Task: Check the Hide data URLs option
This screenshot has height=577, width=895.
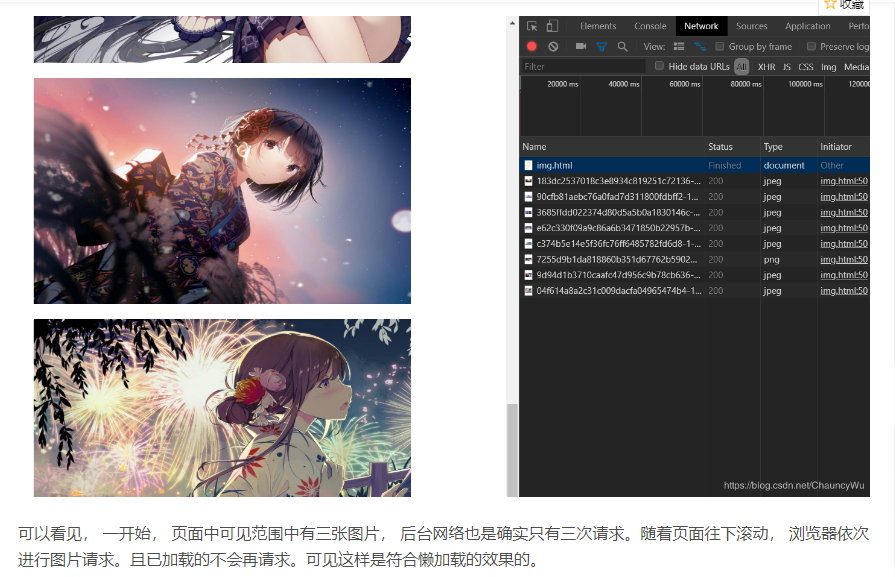Action: click(659, 66)
